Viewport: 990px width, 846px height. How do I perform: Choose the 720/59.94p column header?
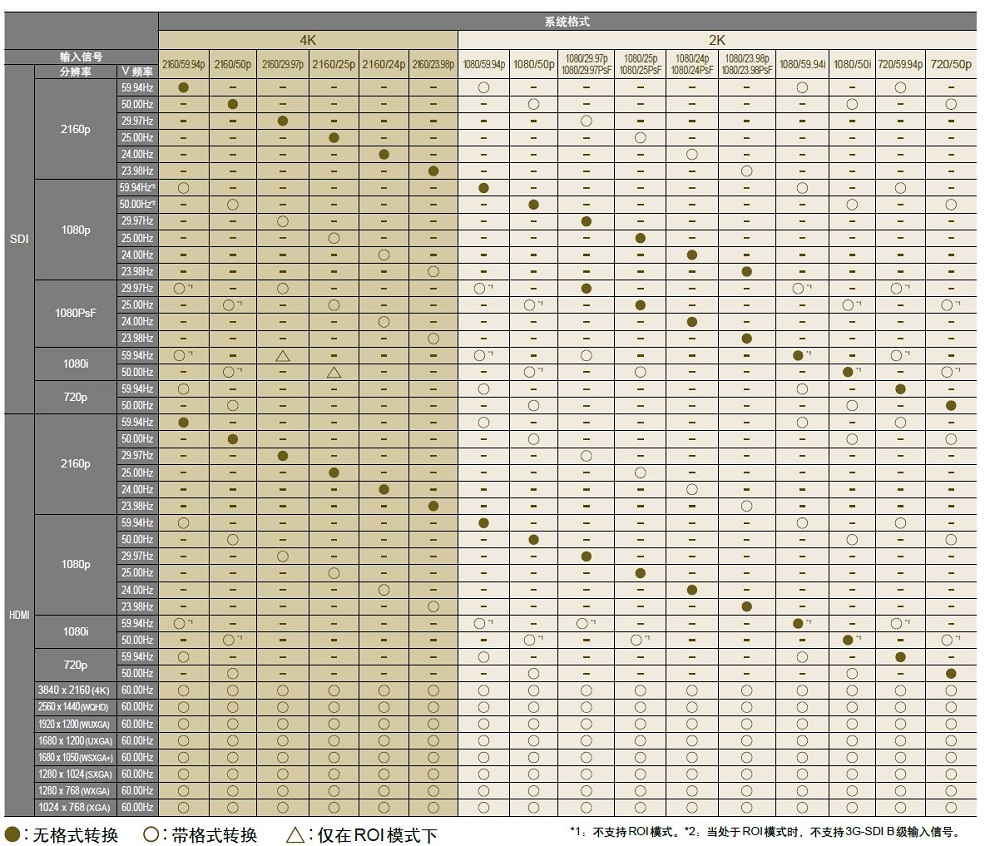900,64
